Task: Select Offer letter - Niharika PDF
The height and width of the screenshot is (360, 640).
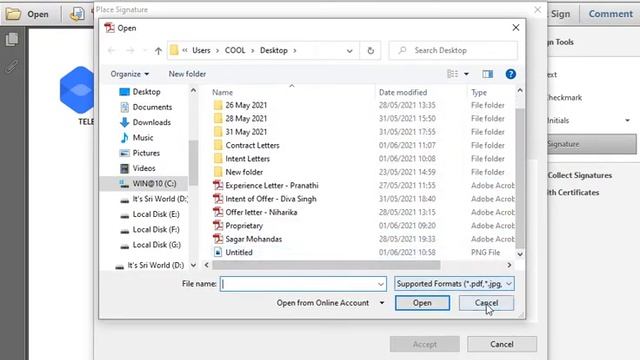Action: (261, 213)
